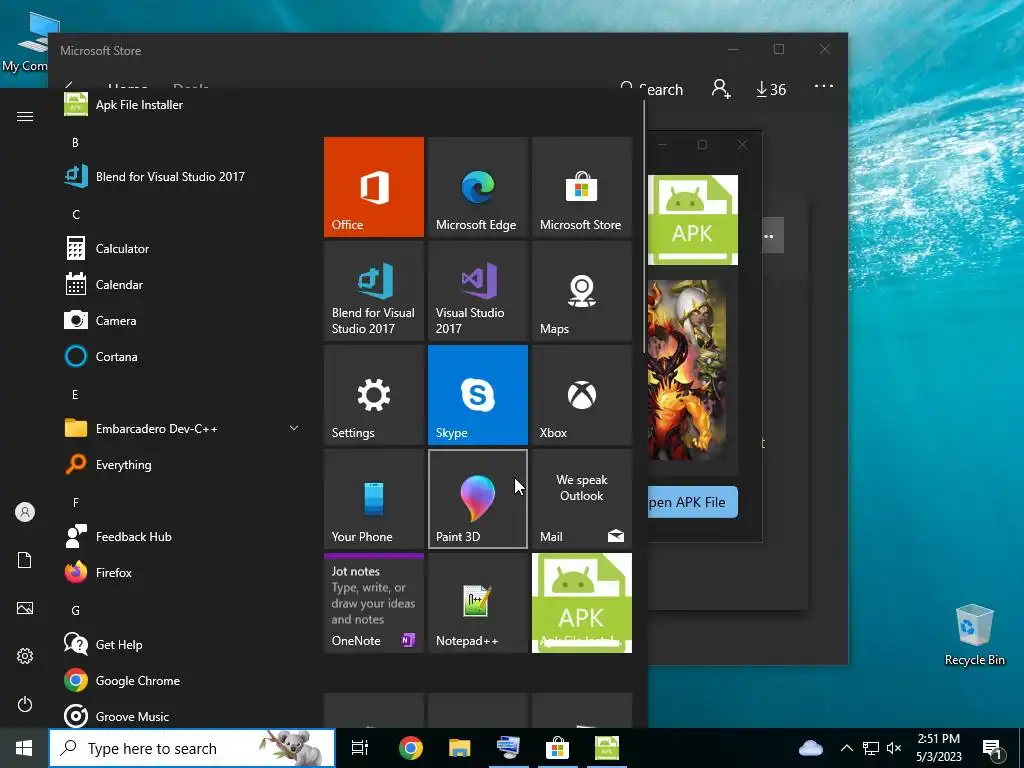The height and width of the screenshot is (768, 1024).
Task: Open Camera in the app list
Action: tap(185, 321)
